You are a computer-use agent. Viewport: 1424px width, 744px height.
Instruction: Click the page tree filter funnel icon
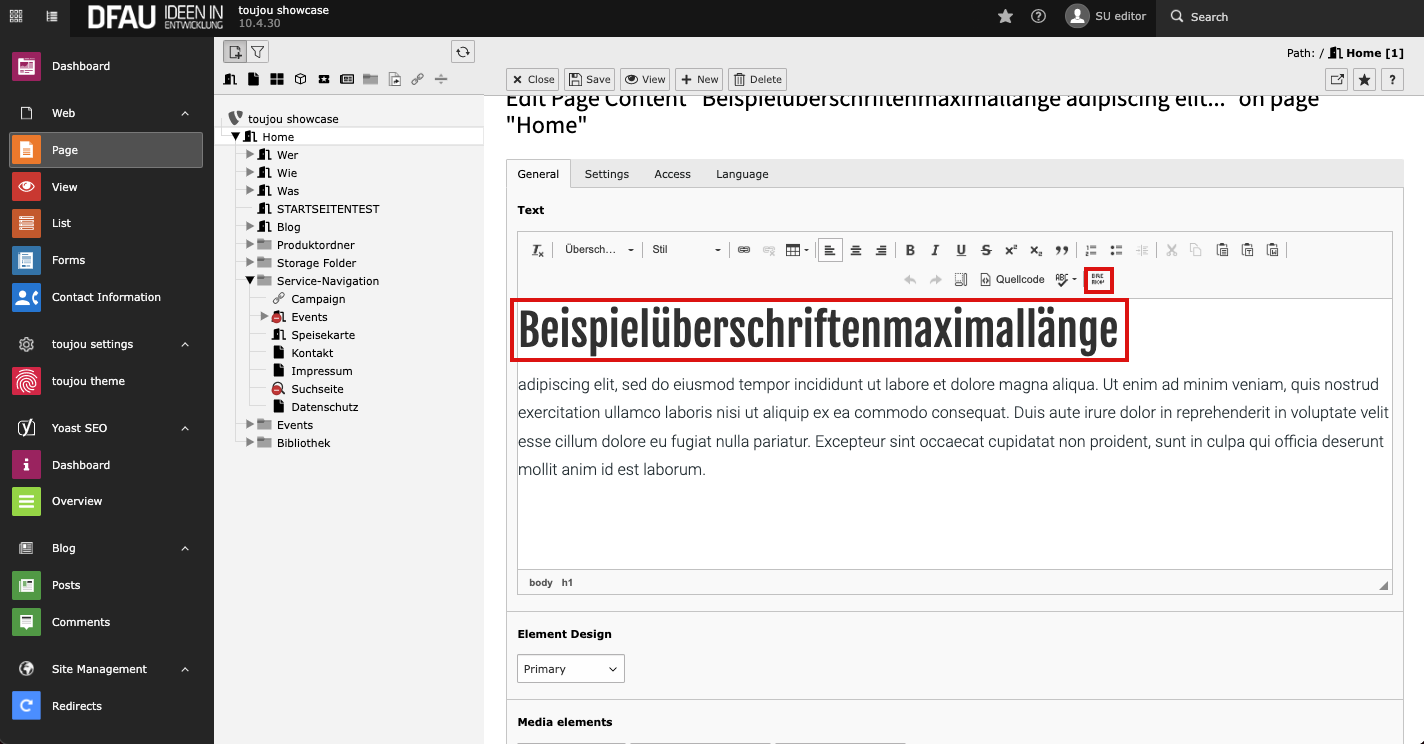click(x=257, y=52)
